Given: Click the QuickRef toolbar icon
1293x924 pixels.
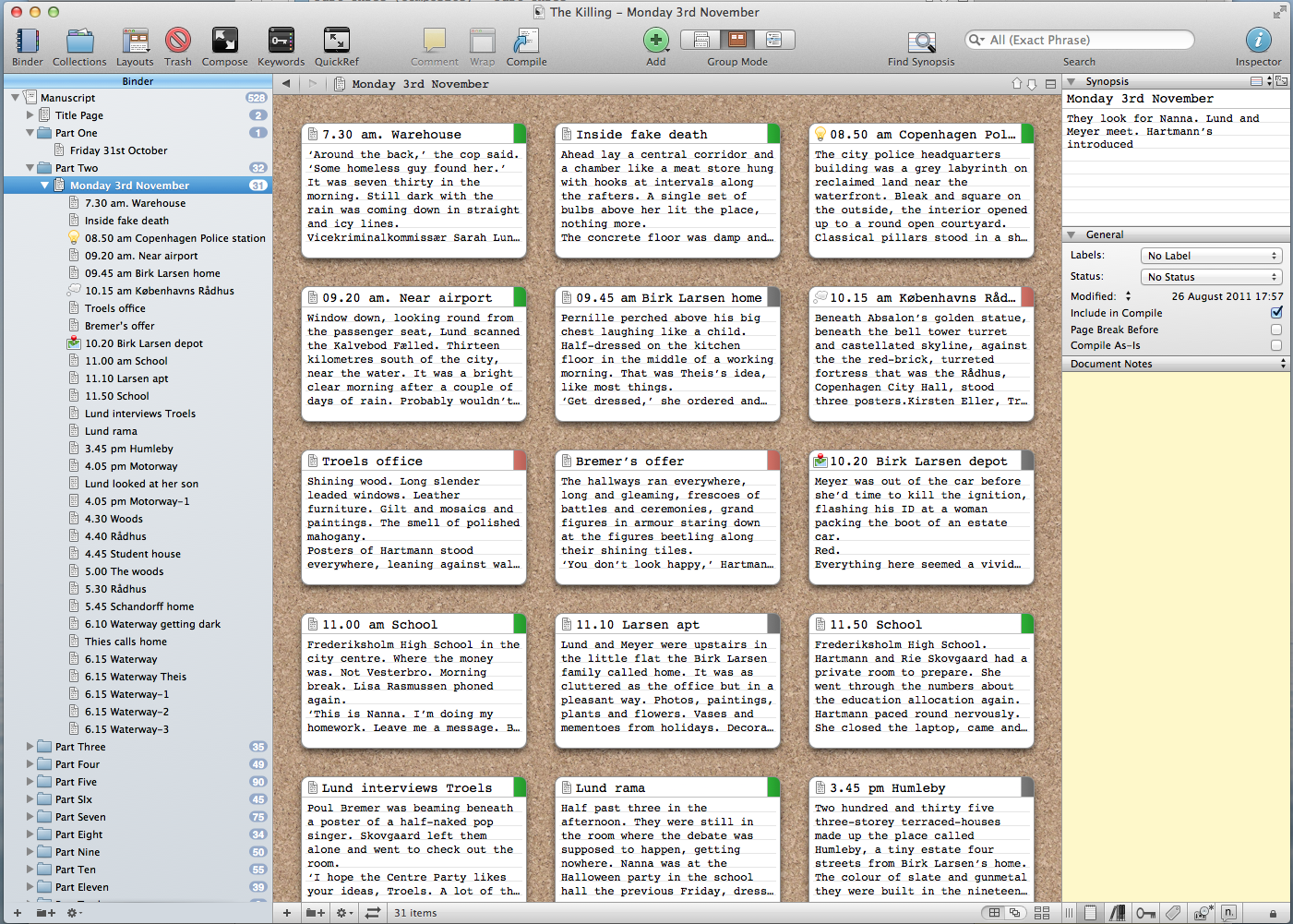Looking at the screenshot, I should click(x=336, y=41).
